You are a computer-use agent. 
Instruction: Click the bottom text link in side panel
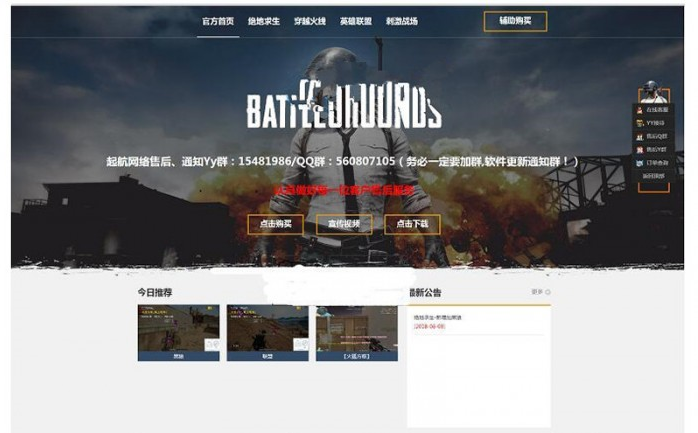pos(653,176)
